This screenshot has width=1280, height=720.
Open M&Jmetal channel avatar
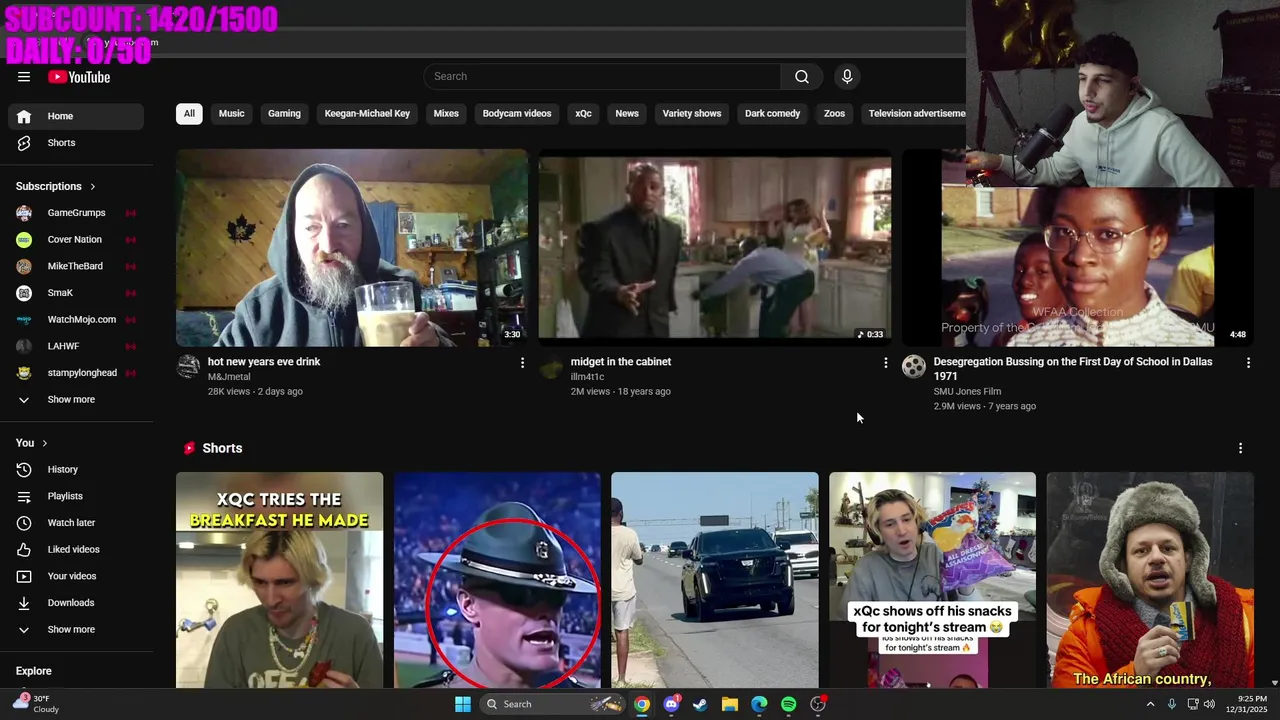point(188,367)
